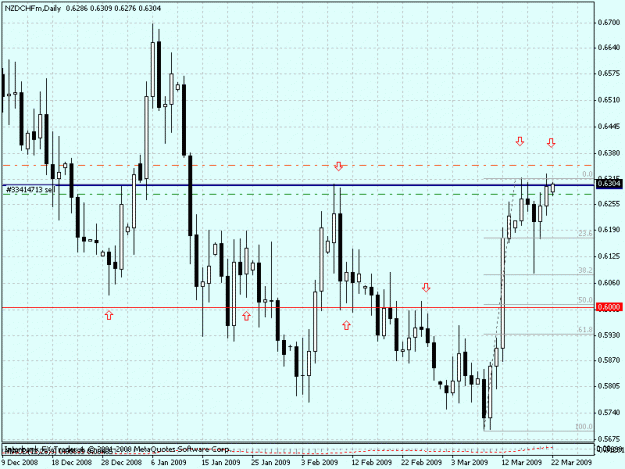Click the Fibonacci '0.0' level label
Viewport: 625px width, 469px height.
[x=588, y=174]
